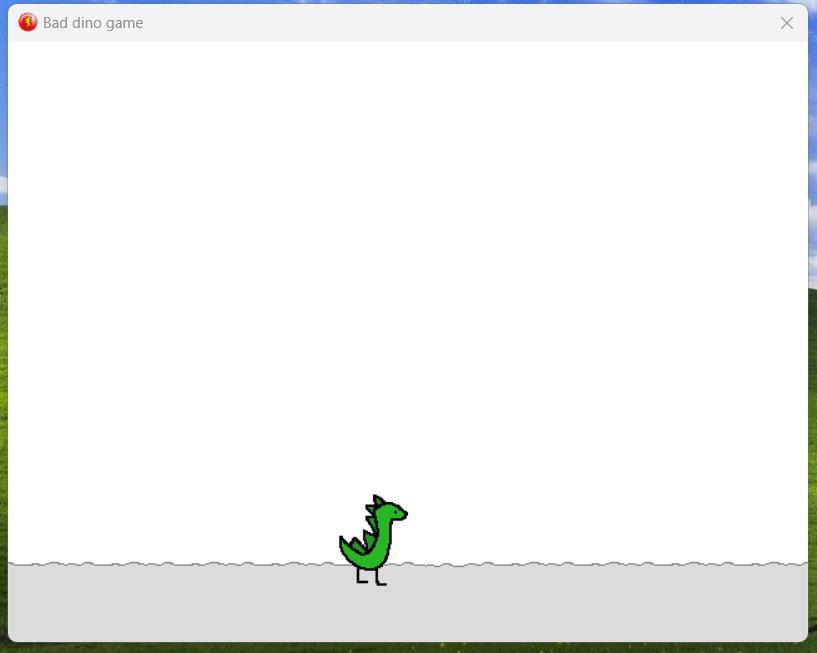
Task: Click the white sky above the dinosaur
Action: (x=375, y=300)
